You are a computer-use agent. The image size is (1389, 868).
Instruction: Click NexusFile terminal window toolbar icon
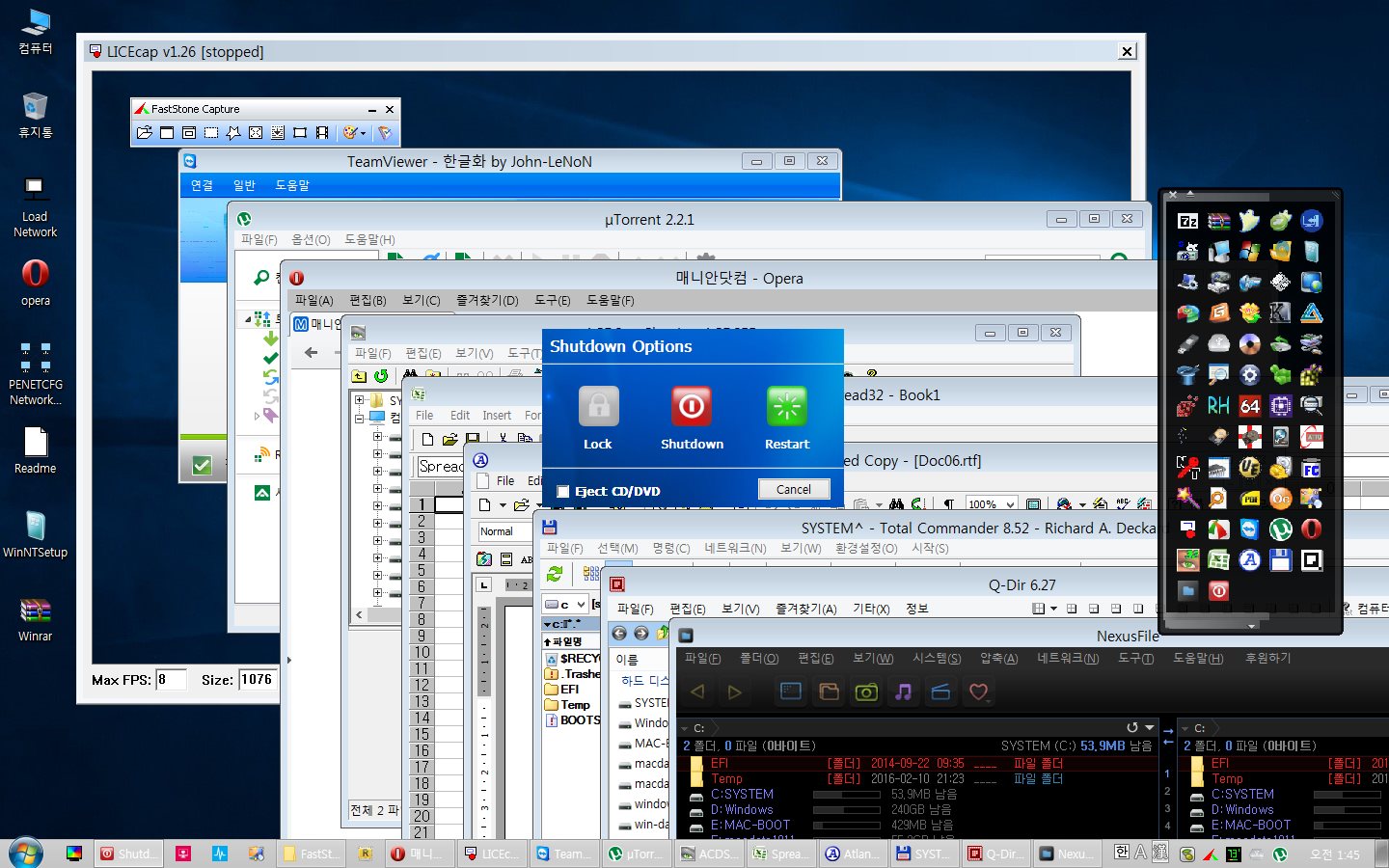pyautogui.click(x=791, y=692)
